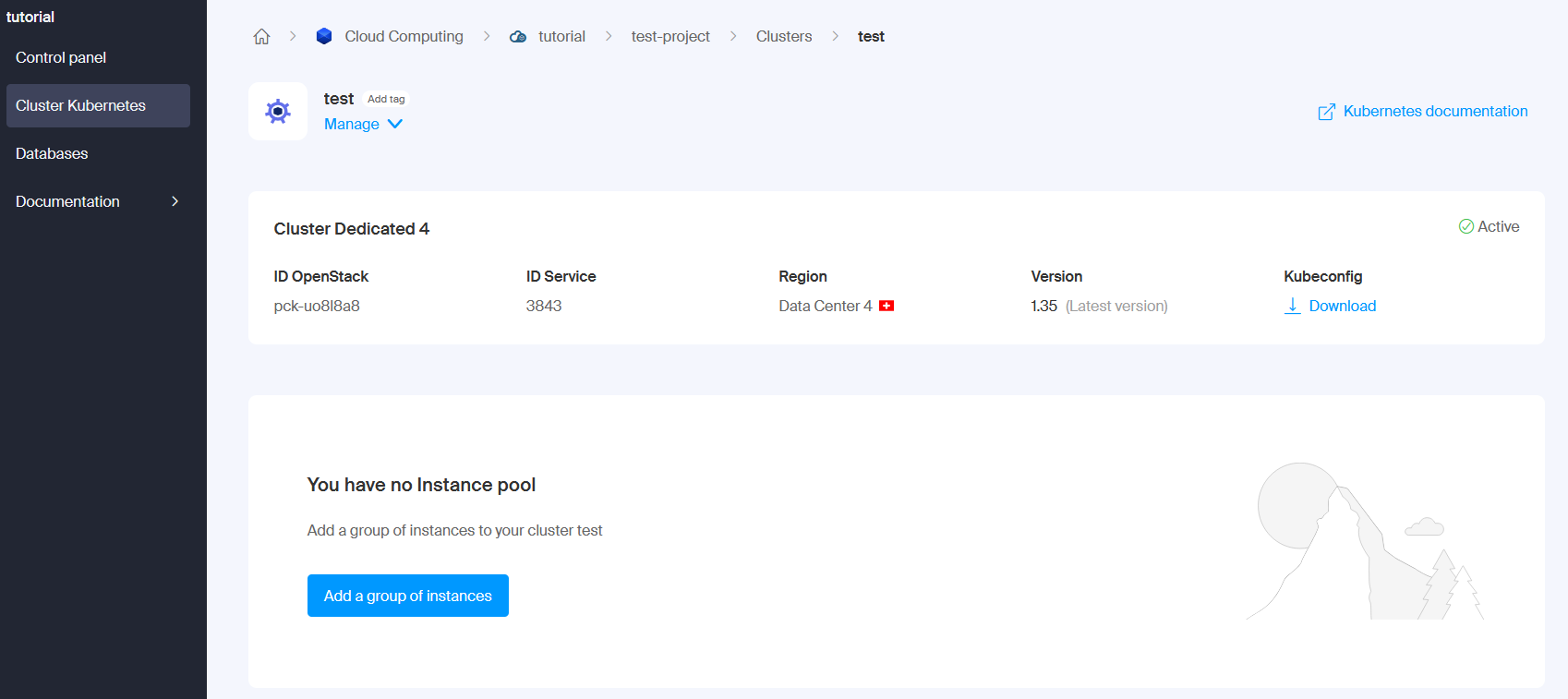Expand the Documentation sidebar arrow
The width and height of the screenshot is (1568, 699).
pos(175,201)
